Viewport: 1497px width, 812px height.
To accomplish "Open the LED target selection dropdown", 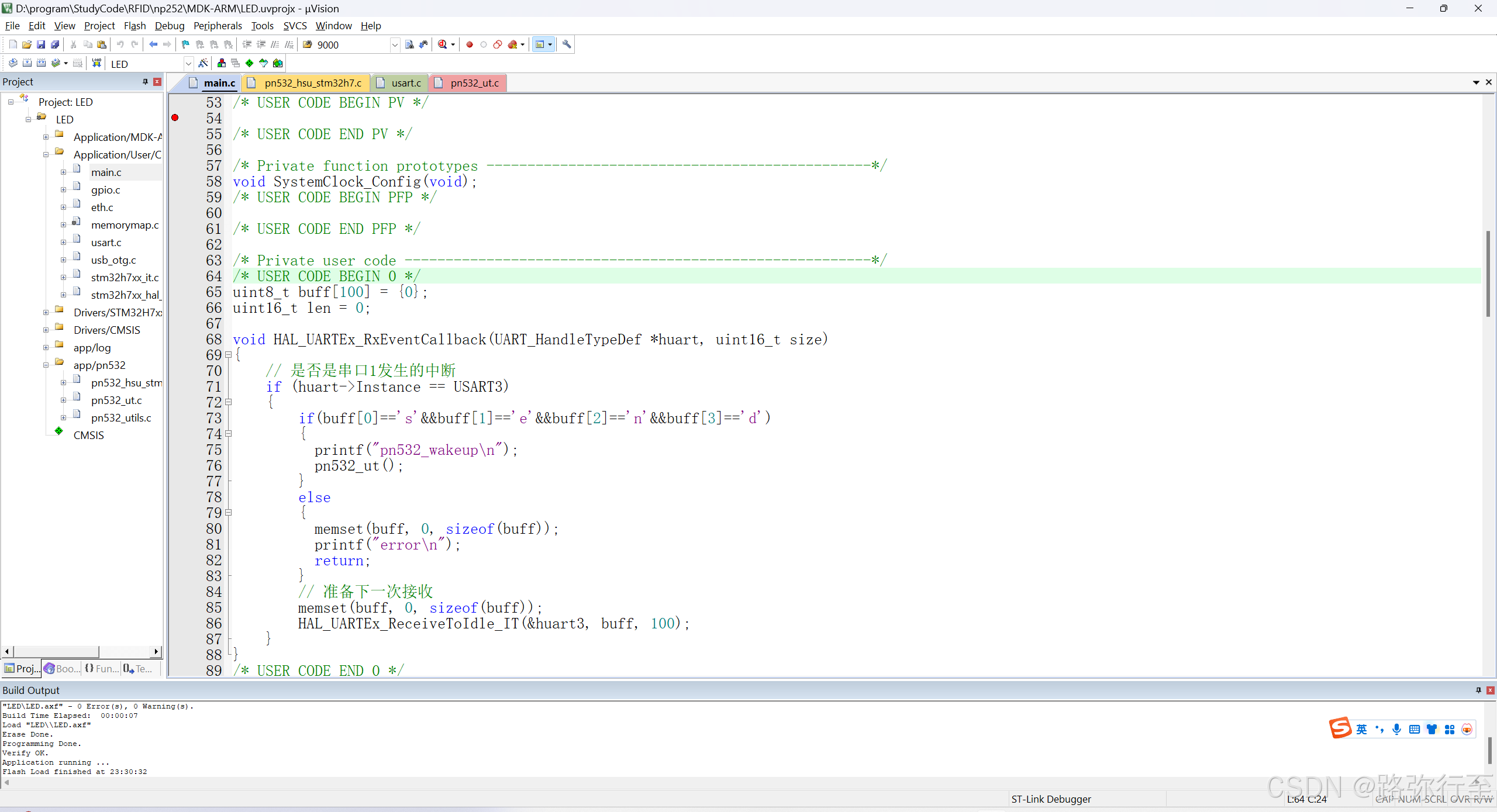I will coord(188,64).
